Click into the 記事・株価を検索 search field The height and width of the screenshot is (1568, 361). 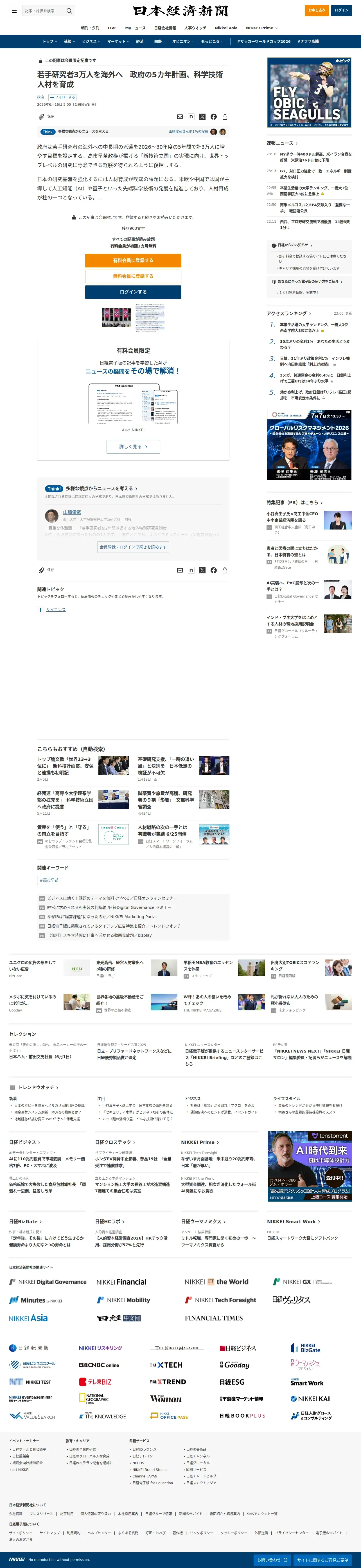pos(44,10)
